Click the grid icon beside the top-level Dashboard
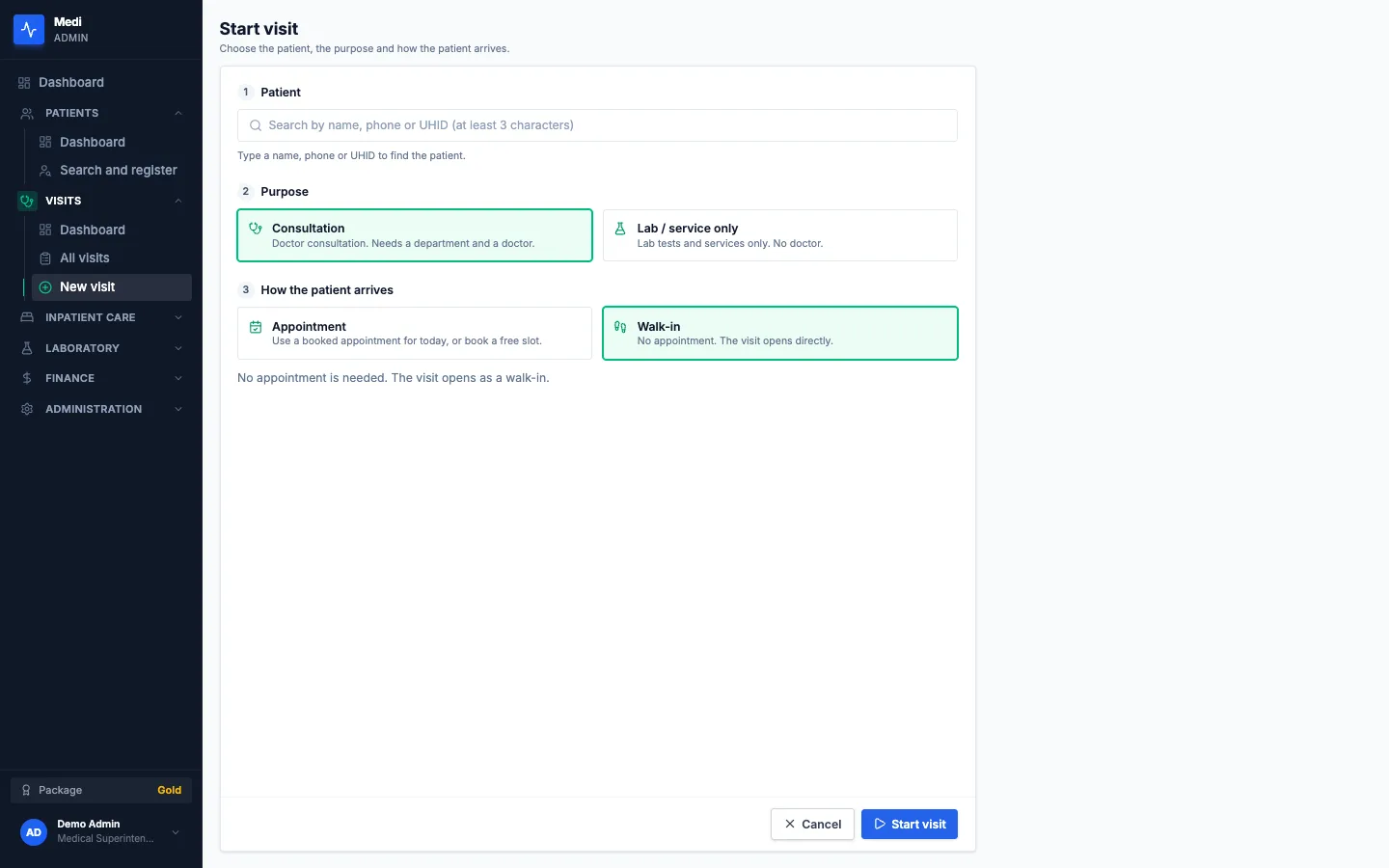Image resolution: width=1389 pixels, height=868 pixels. click(24, 83)
